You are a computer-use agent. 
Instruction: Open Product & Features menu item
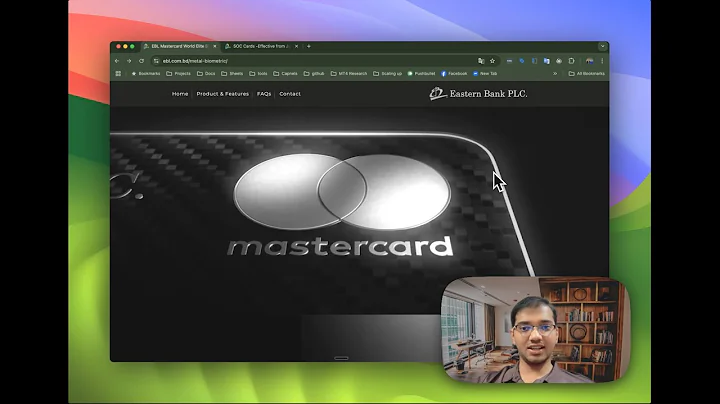click(223, 94)
